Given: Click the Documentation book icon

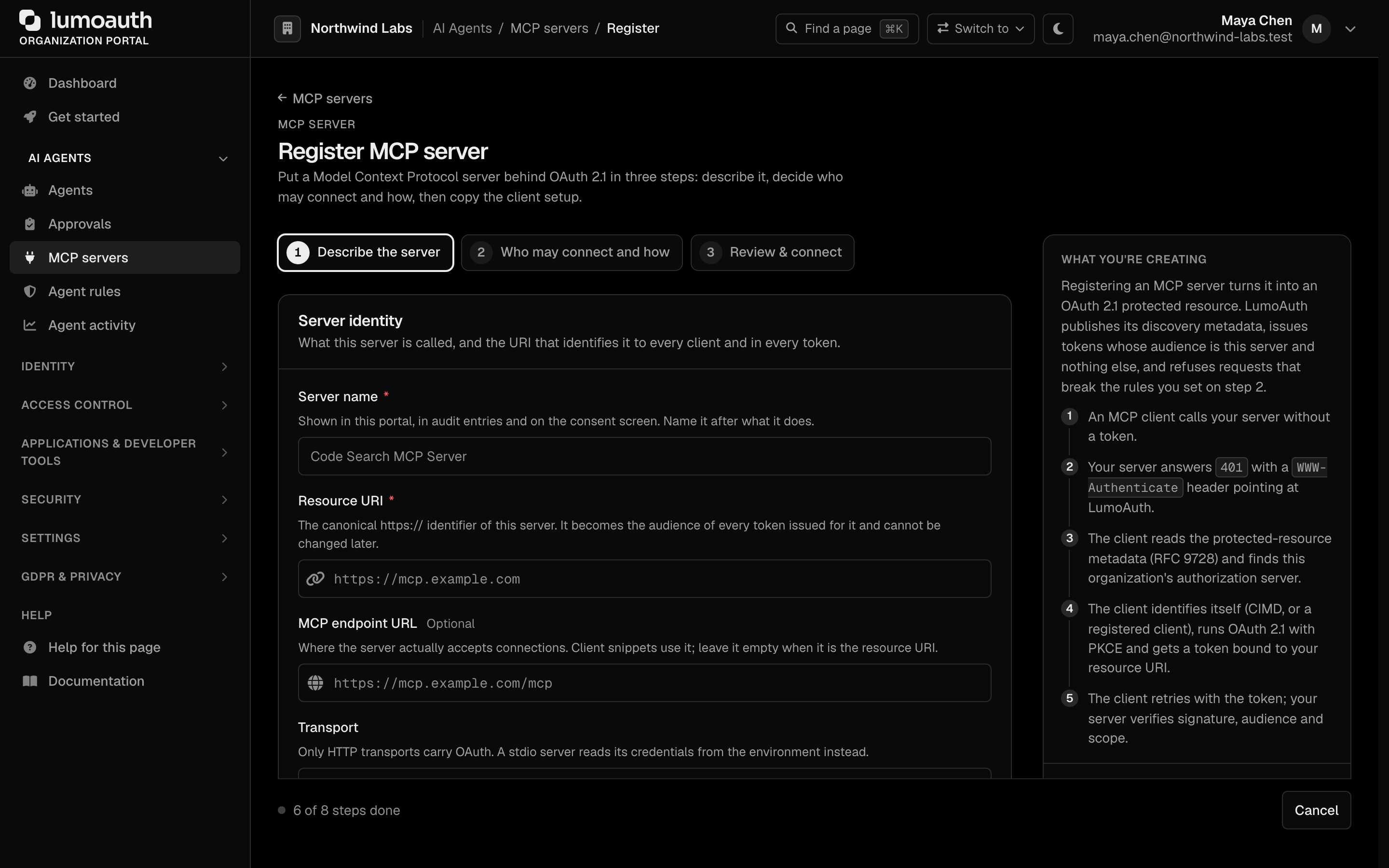Looking at the screenshot, I should pyautogui.click(x=30, y=681).
